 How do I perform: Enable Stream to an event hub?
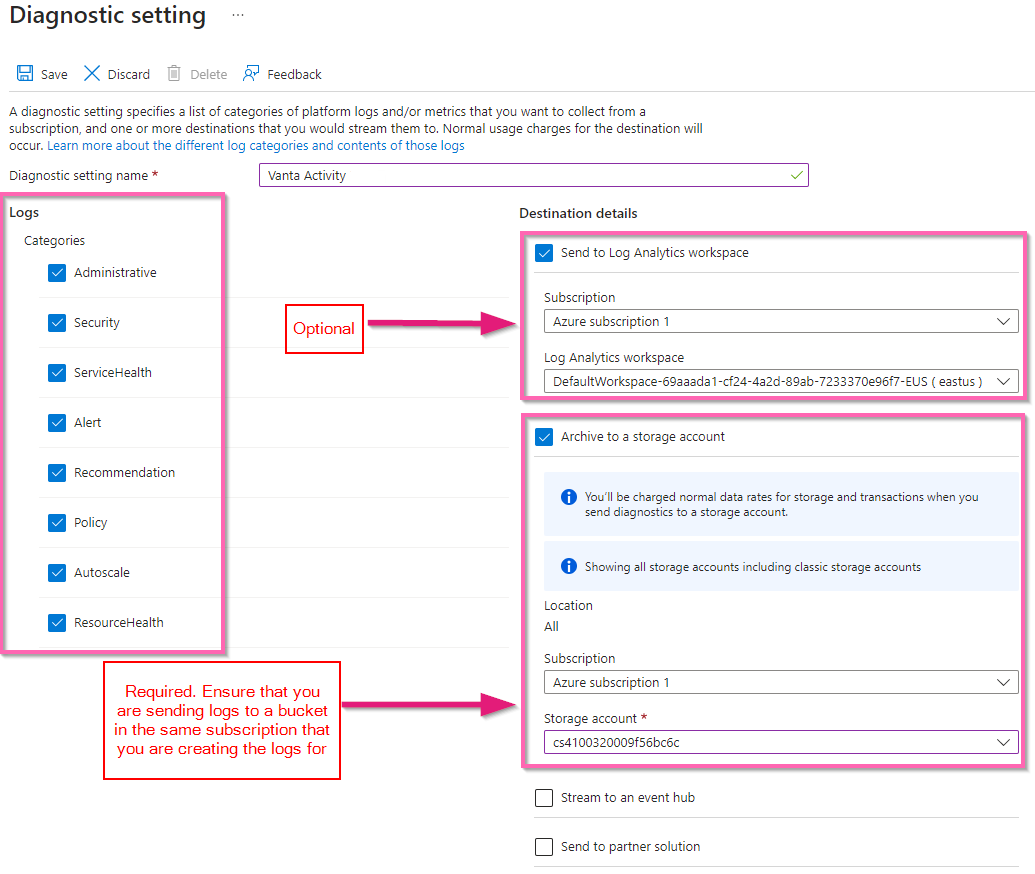(x=544, y=797)
